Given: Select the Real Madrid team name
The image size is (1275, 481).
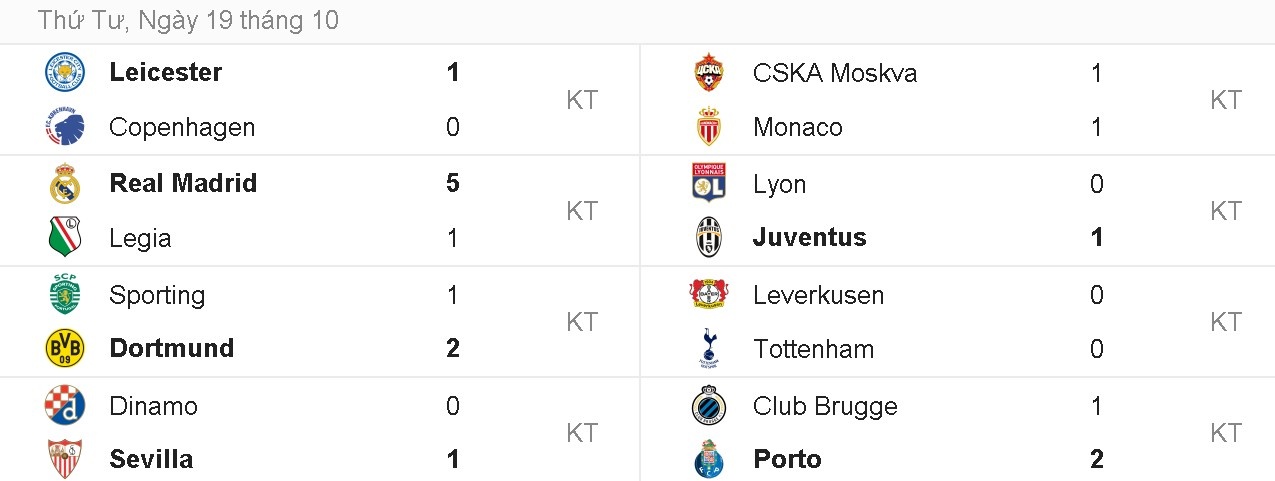Looking at the screenshot, I should pos(183,183).
